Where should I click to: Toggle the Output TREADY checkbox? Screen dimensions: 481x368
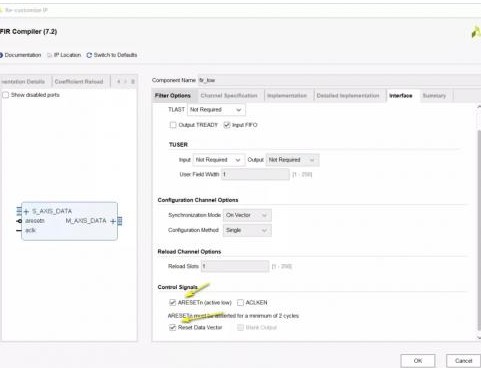point(173,125)
